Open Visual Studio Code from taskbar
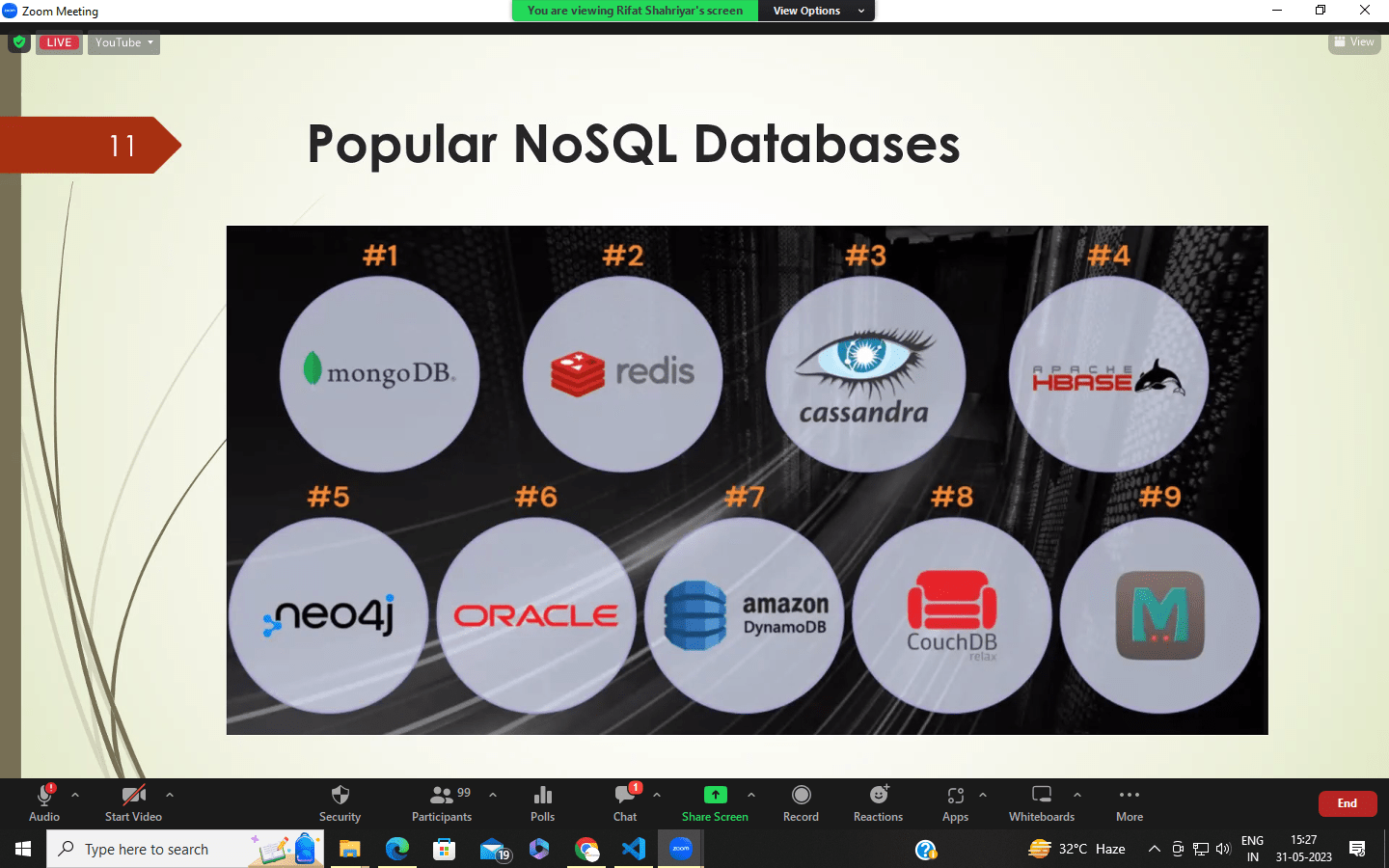This screenshot has height=868, width=1389. click(634, 849)
